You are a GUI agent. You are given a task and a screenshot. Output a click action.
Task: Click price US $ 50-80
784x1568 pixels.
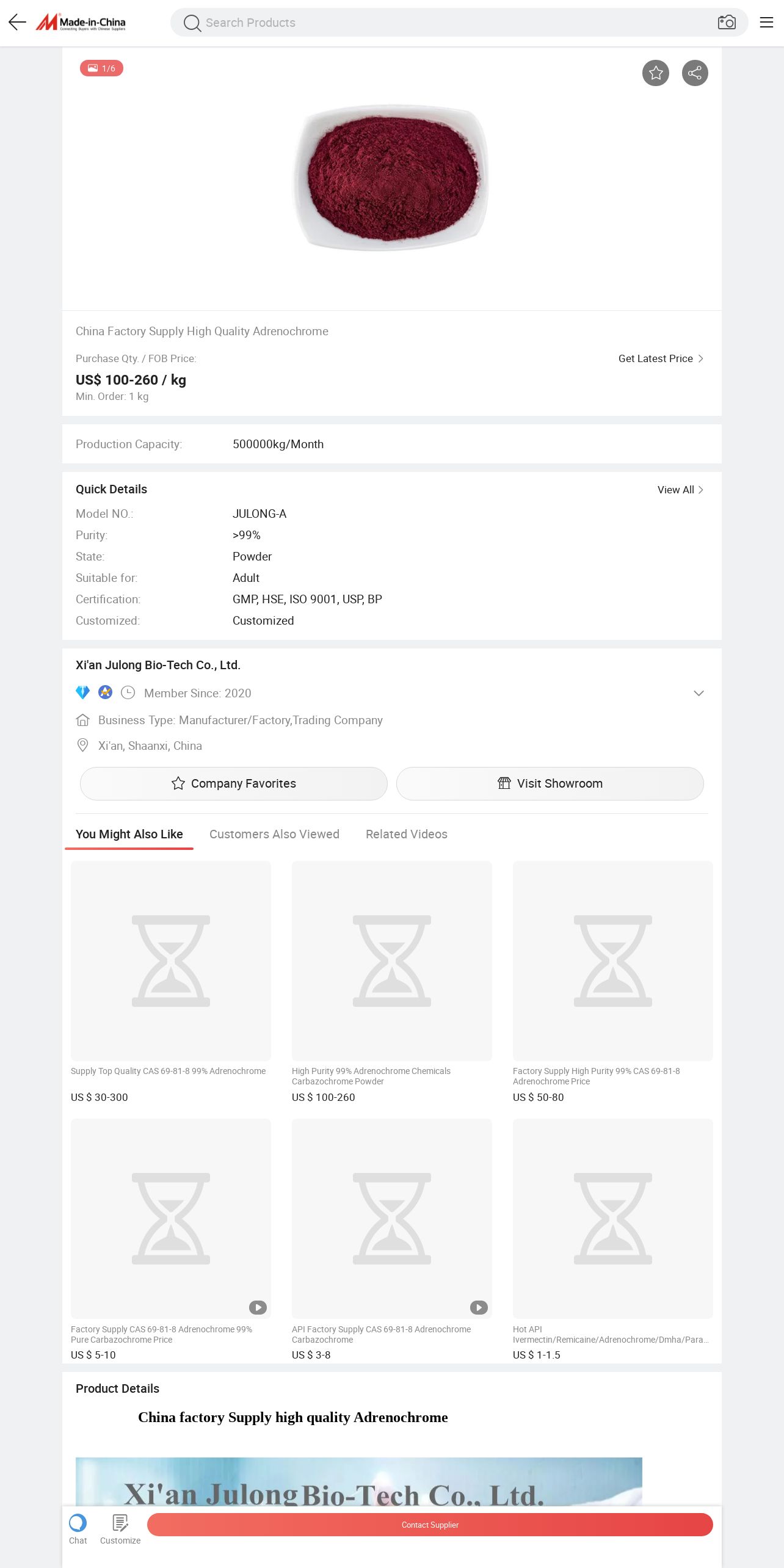[x=539, y=1097]
